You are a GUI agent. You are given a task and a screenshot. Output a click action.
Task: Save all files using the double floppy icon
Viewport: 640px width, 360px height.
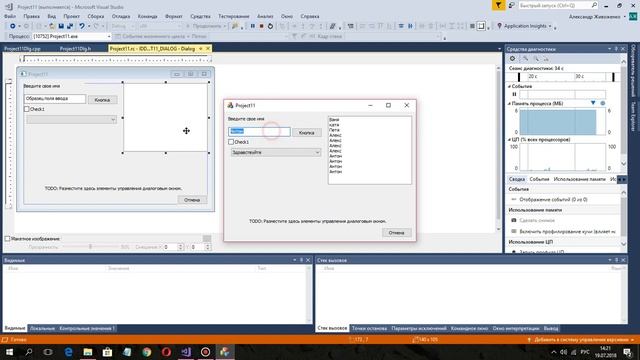coord(70,26)
